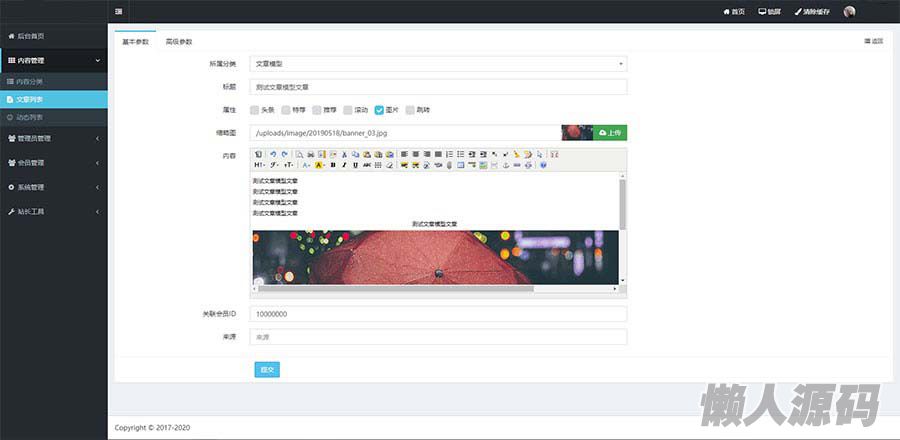Open text color picker in editor

point(306,165)
